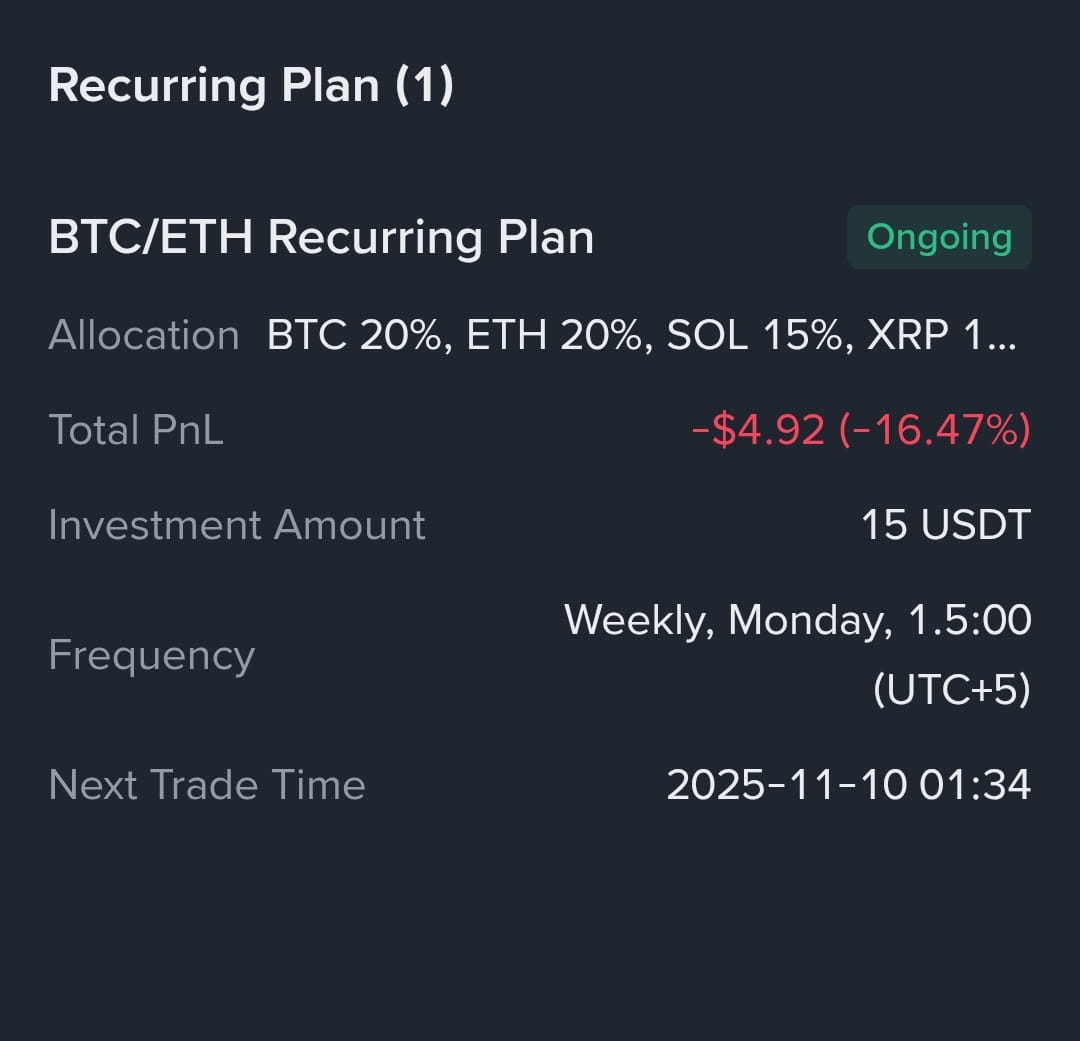This screenshot has width=1080, height=1041.
Task: Tap the red -$4.92 PnL value
Action: click(x=758, y=430)
